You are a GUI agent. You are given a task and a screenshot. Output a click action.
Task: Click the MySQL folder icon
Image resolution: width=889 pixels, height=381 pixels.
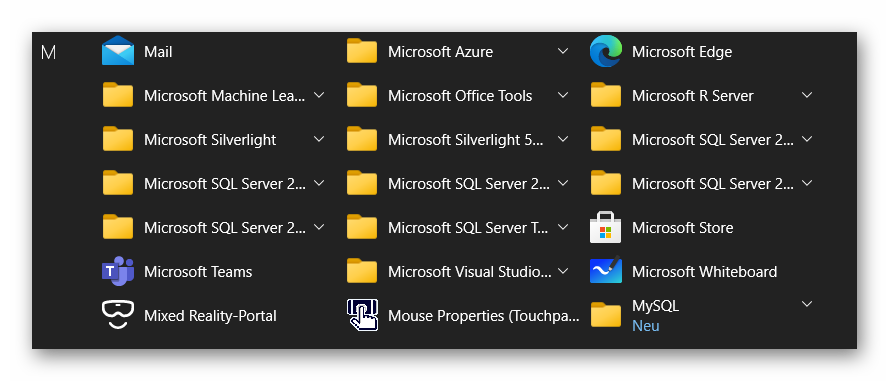coord(606,315)
